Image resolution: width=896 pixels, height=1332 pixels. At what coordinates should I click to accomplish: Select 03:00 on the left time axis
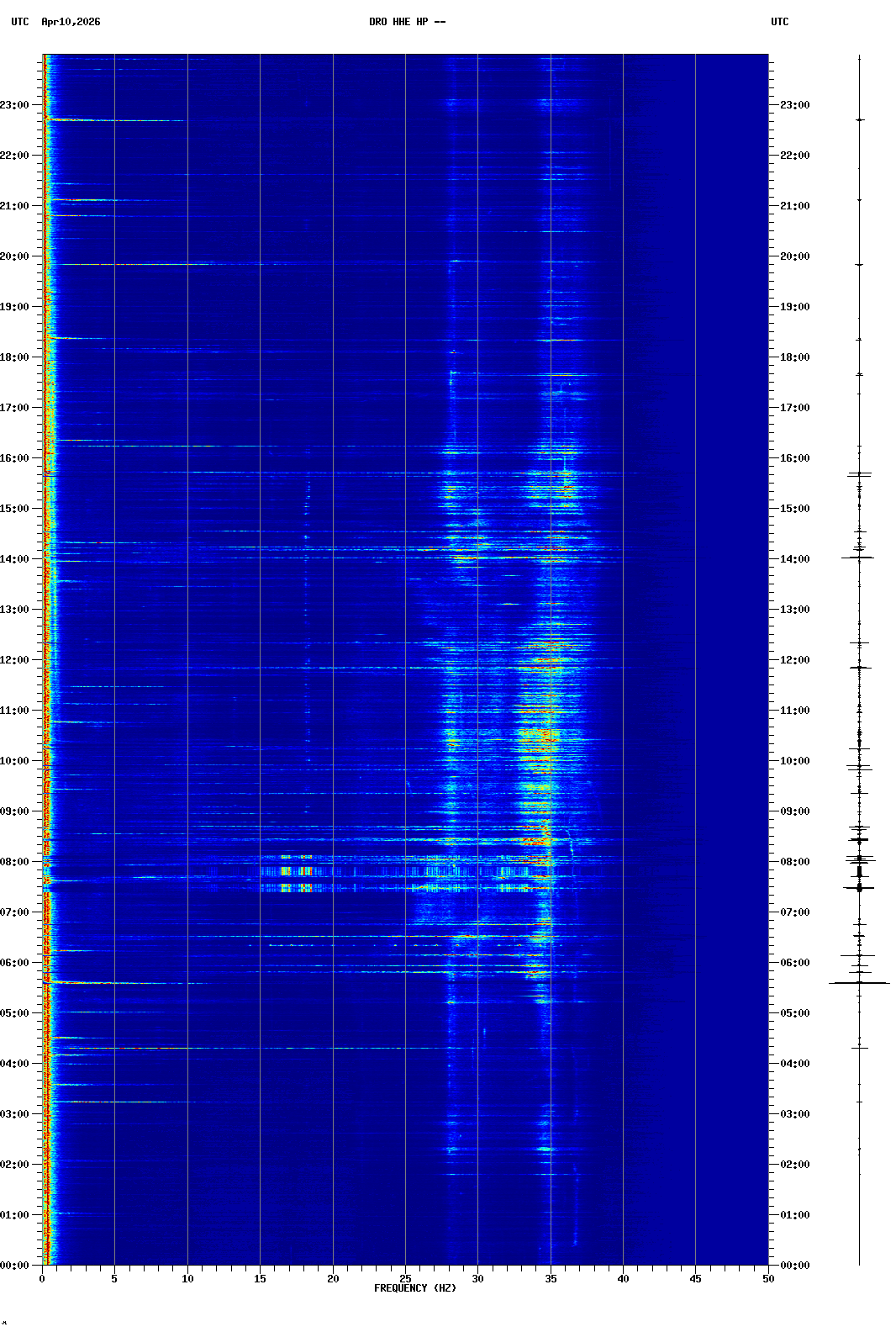tap(14, 1114)
